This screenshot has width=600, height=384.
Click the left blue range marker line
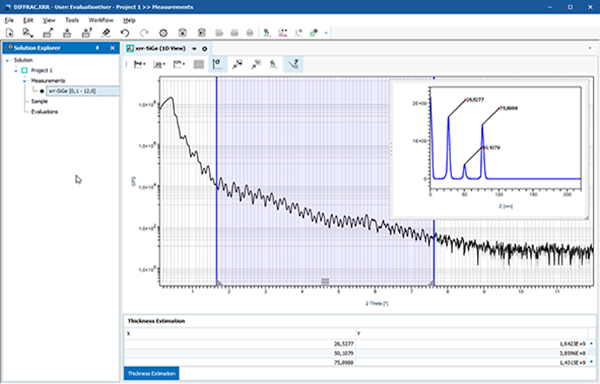point(217,181)
